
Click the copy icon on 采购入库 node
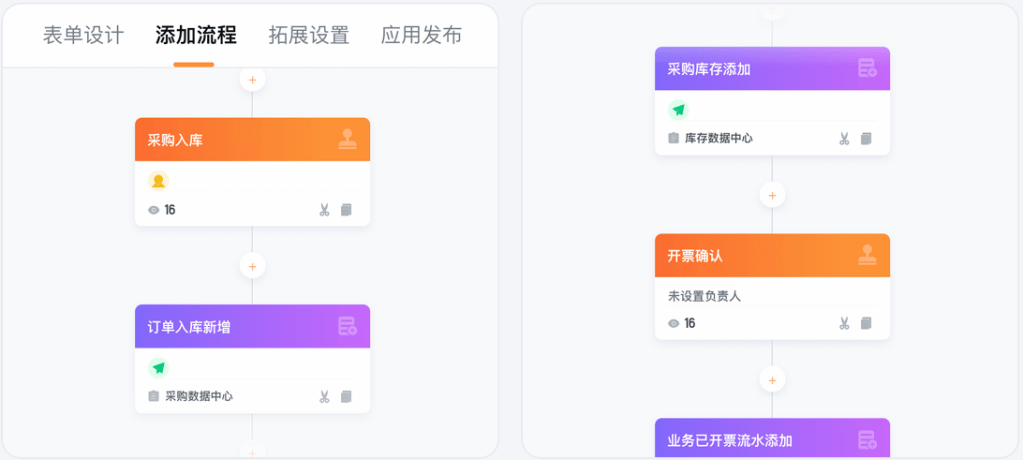(346, 210)
